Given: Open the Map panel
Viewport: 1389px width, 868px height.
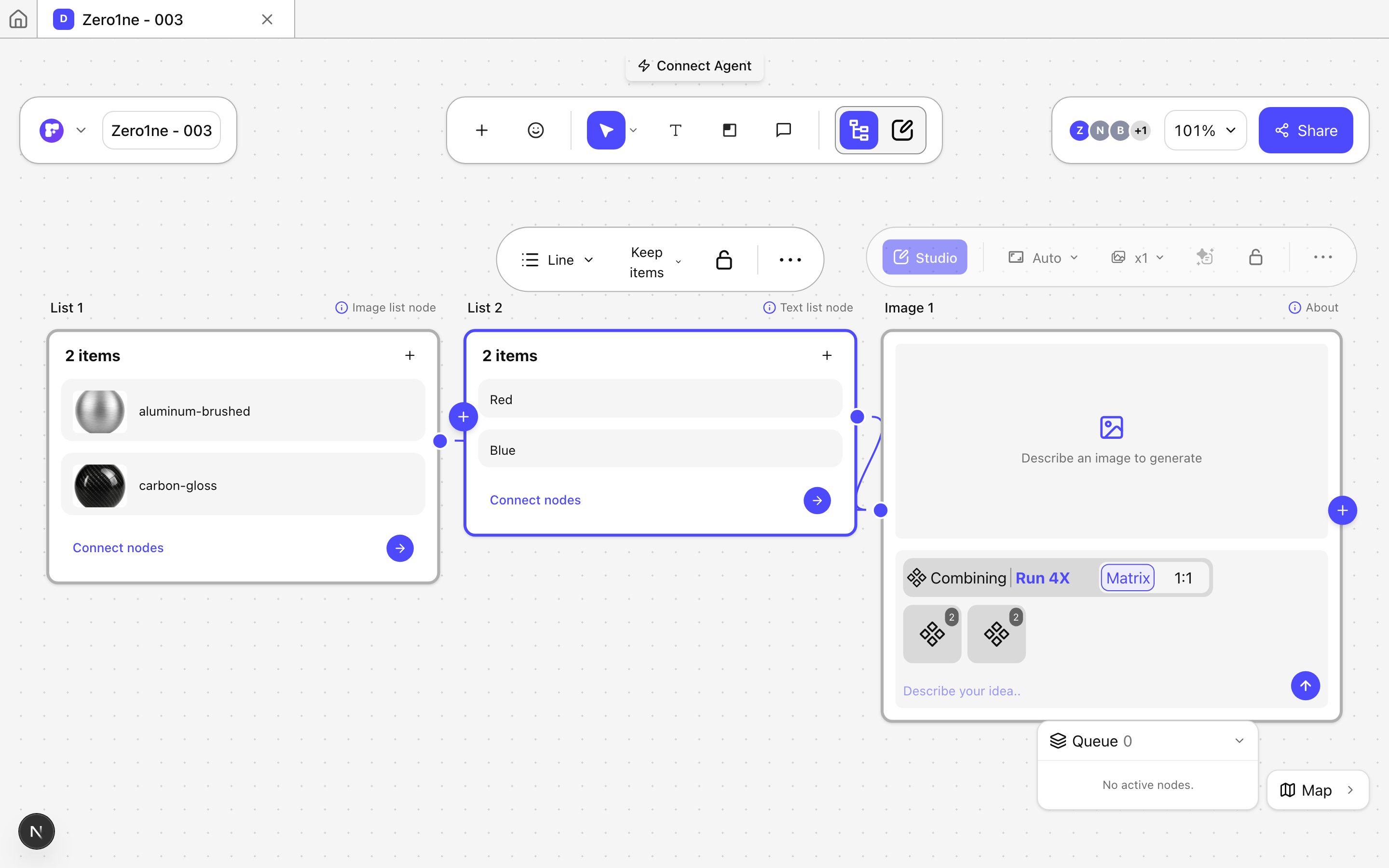Looking at the screenshot, I should point(1317,790).
